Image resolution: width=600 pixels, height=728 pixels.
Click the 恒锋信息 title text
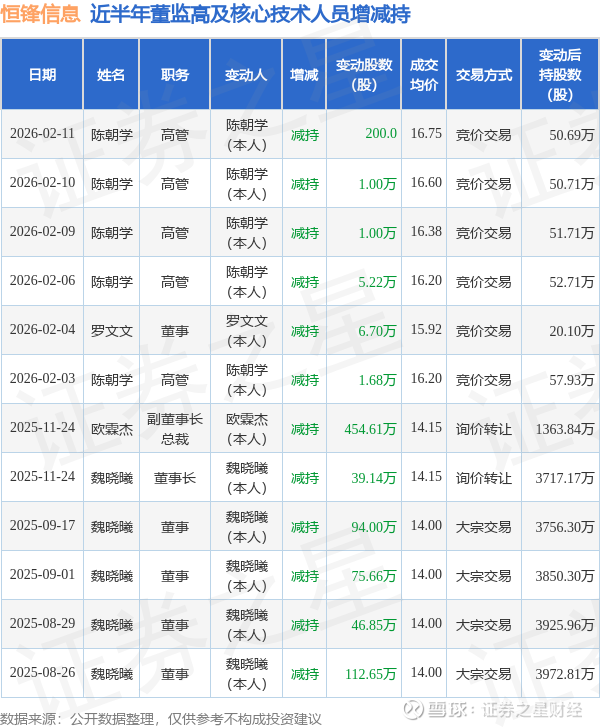coord(40,13)
